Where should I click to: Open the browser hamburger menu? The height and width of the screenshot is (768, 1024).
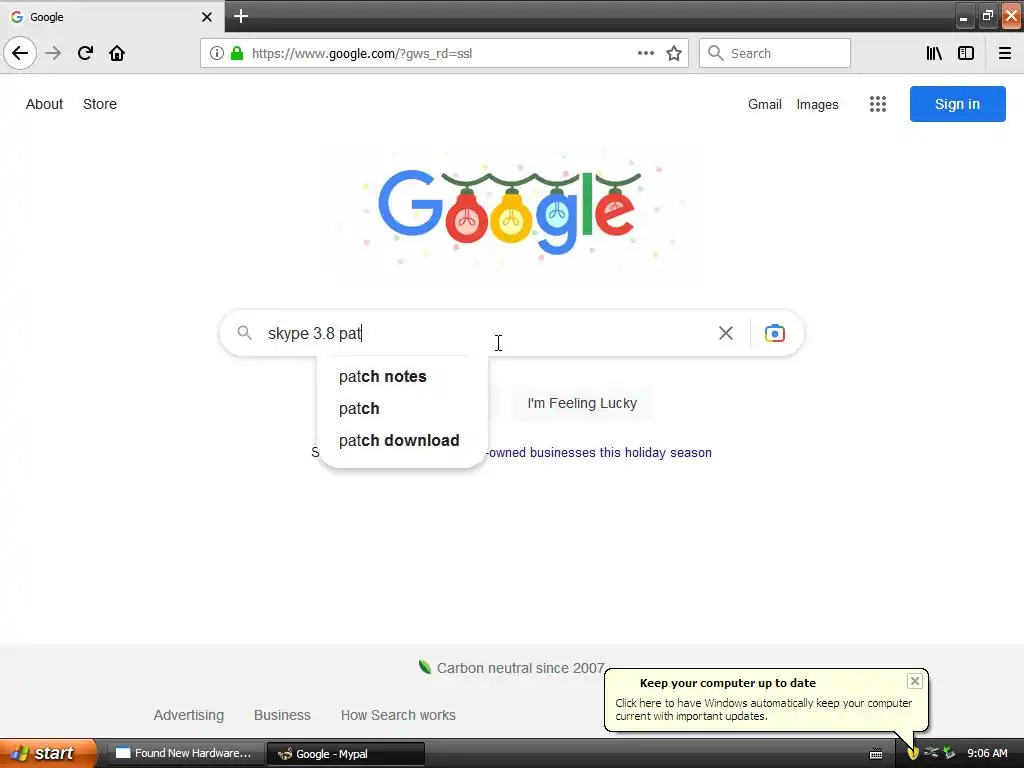point(1004,53)
